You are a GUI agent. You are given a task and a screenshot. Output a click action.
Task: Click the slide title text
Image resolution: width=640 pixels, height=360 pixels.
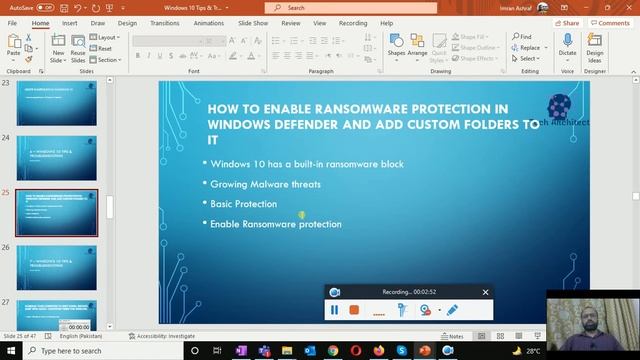pyautogui.click(x=373, y=124)
